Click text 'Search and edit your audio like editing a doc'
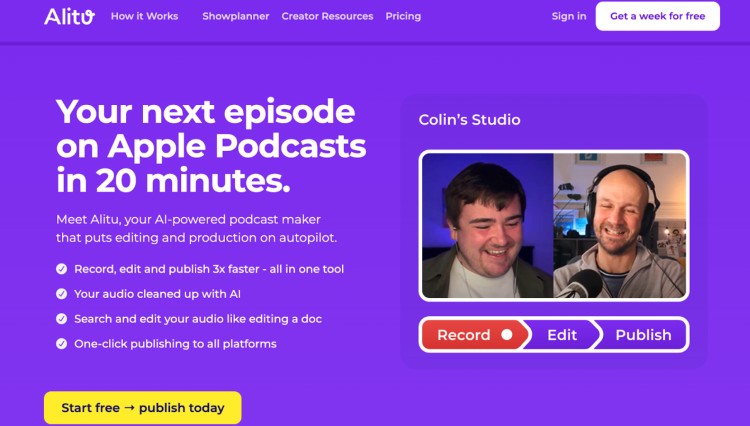The width and height of the screenshot is (750, 426). (x=198, y=319)
